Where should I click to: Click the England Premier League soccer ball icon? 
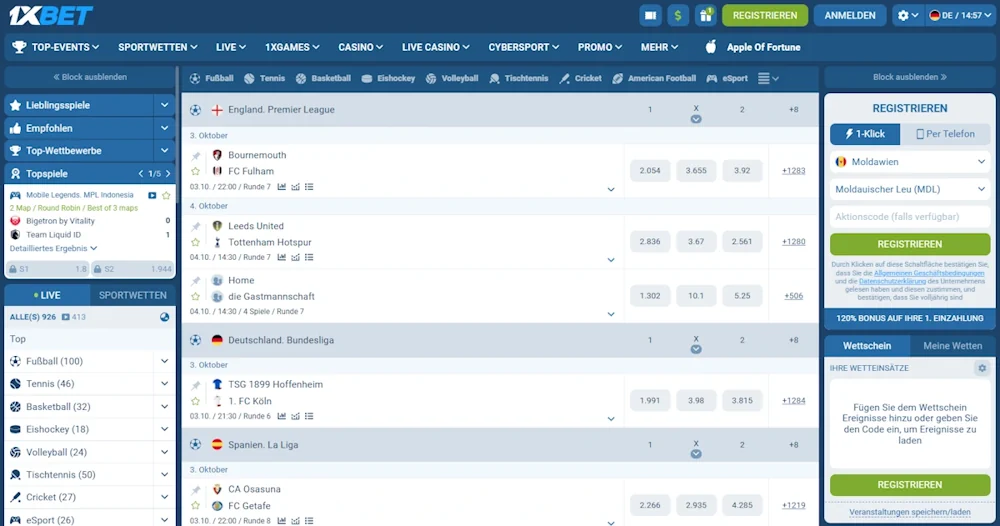195,110
